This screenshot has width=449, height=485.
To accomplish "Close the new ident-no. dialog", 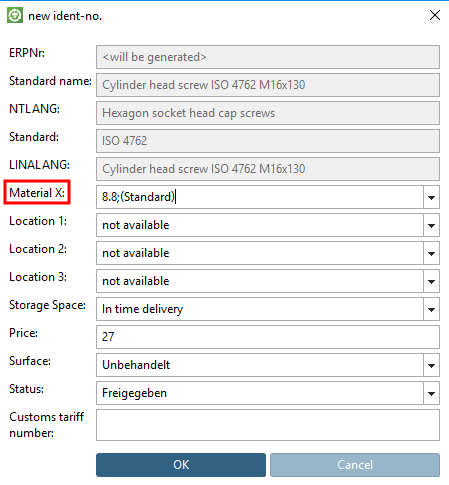I will pos(435,15).
